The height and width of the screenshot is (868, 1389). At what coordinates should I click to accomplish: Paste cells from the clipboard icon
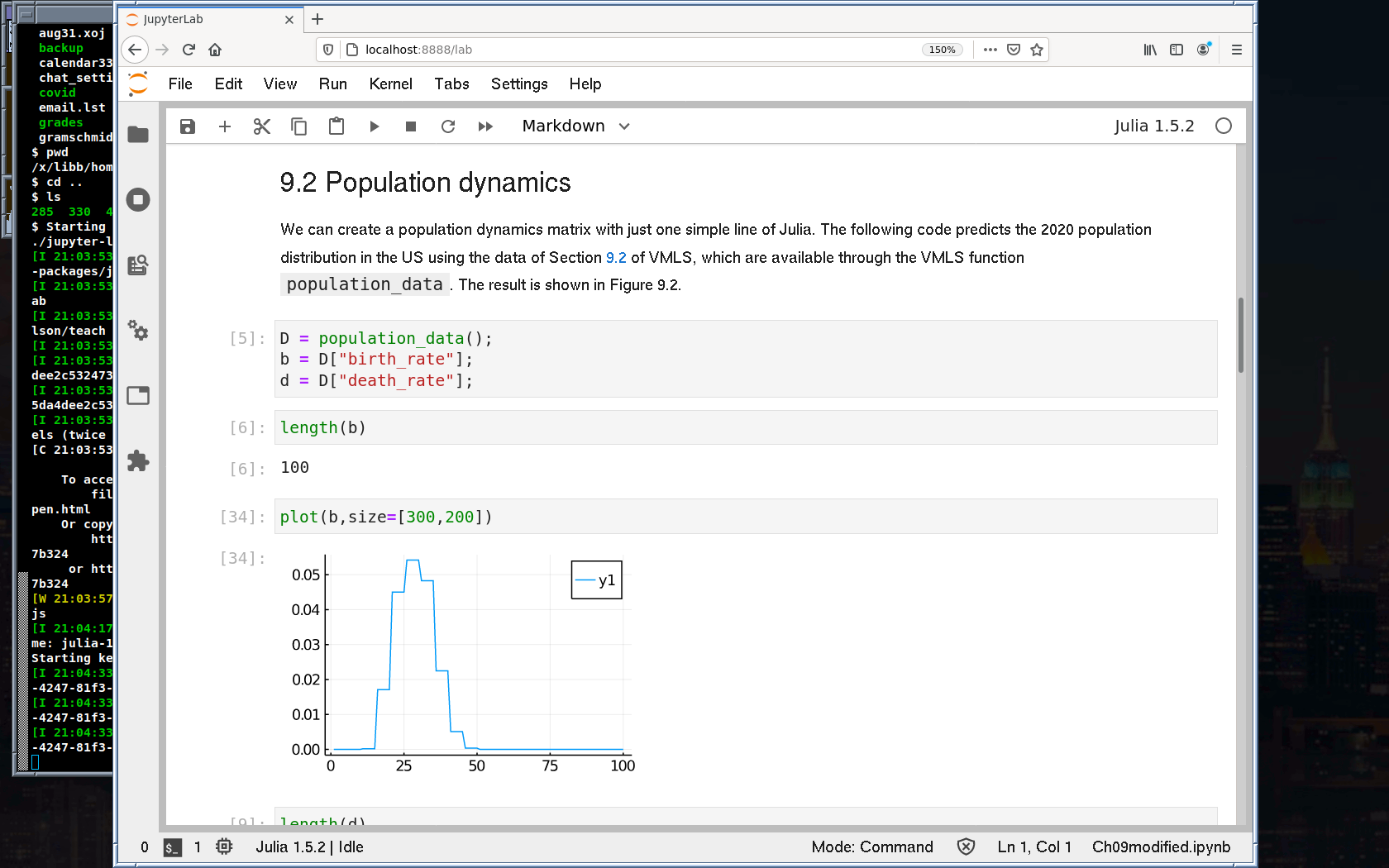(337, 126)
